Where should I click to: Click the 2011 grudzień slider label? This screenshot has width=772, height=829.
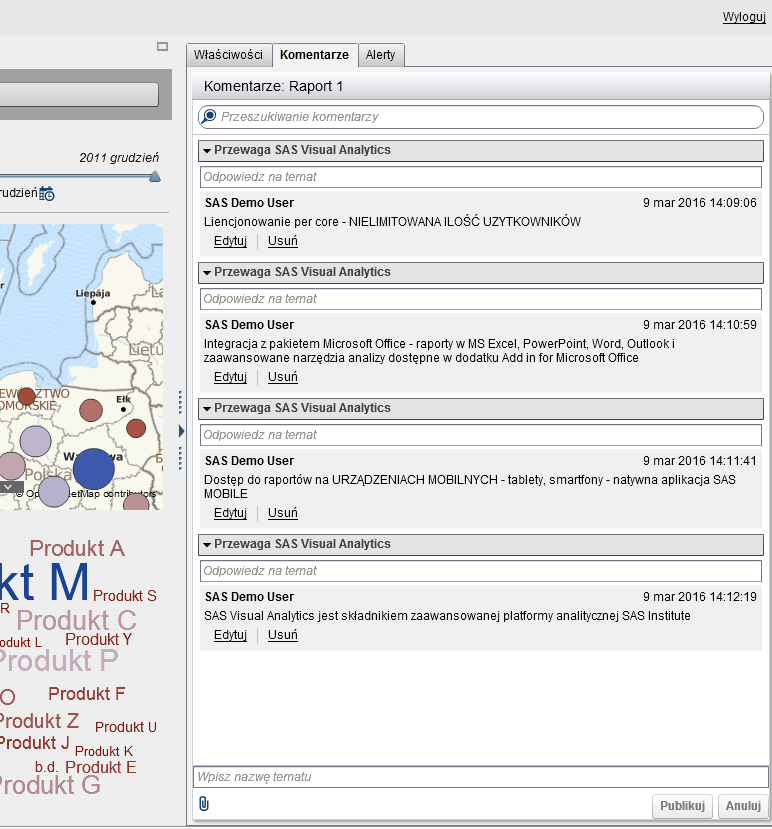[x=119, y=158]
